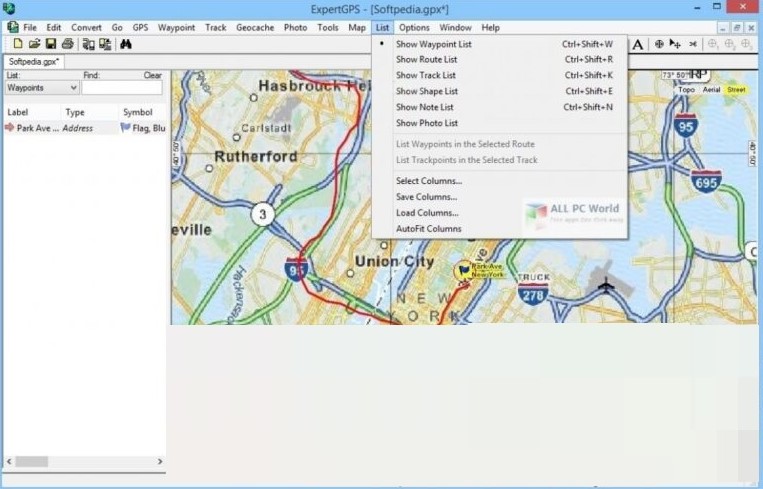763x489 pixels.
Task: Click the Print icon in the toolbar
Action: [68, 44]
